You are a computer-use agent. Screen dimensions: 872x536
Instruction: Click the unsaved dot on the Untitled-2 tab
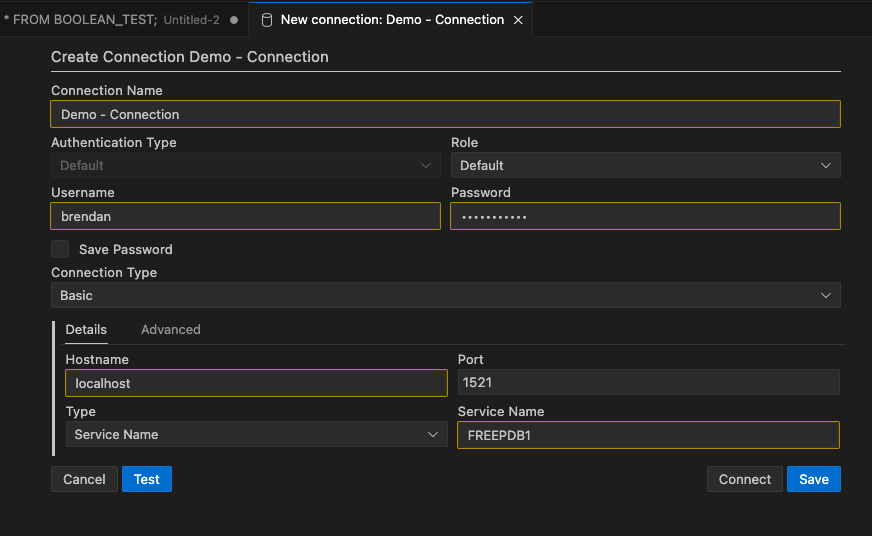click(x=234, y=20)
